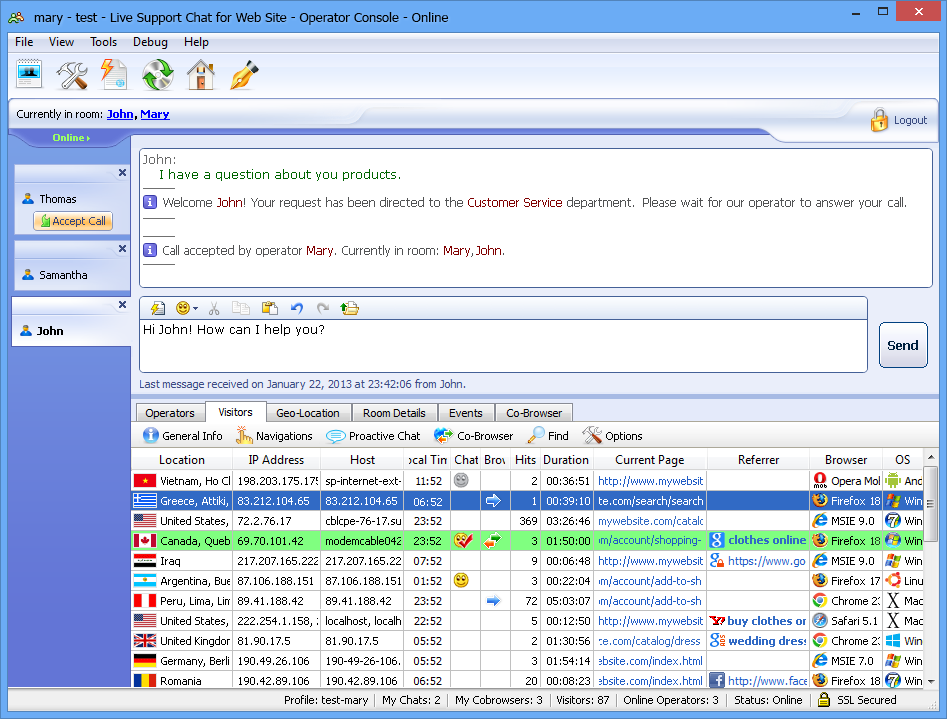The width and height of the screenshot is (947, 719).
Task: Click Options toolbar button
Action: 612,436
